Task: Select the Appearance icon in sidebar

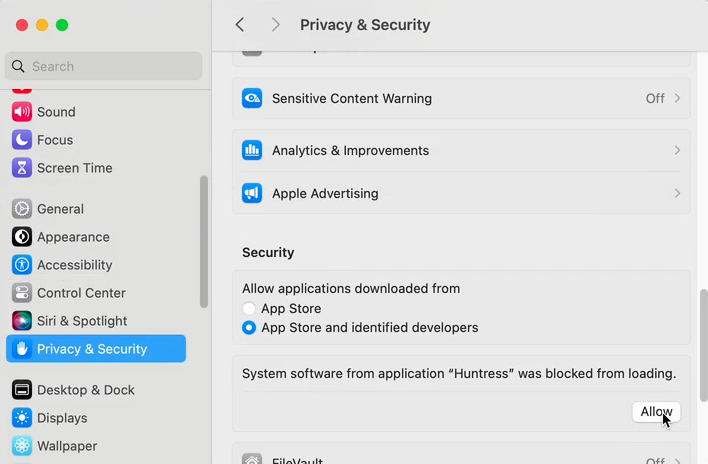Action: click(x=22, y=237)
